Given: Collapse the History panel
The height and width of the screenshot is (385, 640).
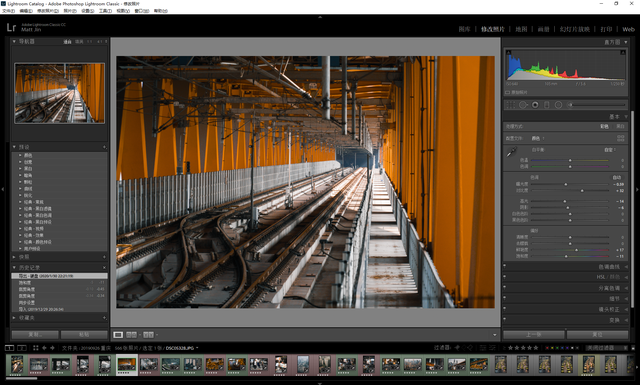Looking at the screenshot, I should coord(14,267).
